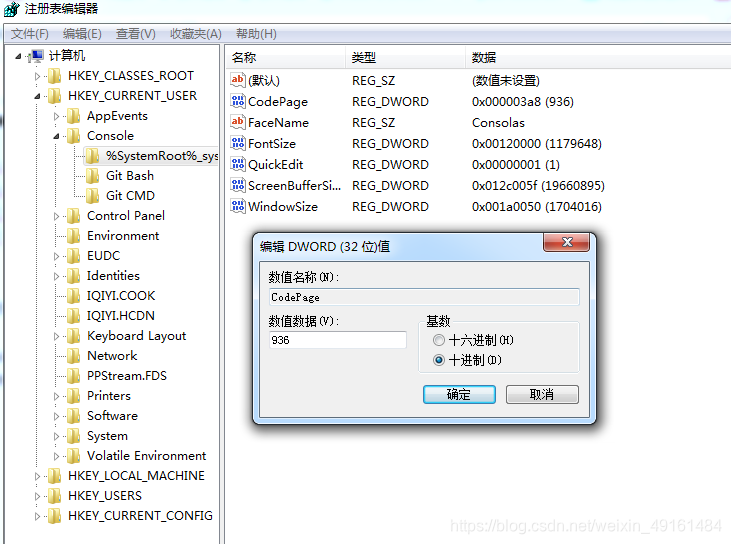Screen dimensions: 731x544
Task: Expand the Identities tree node
Action: 56,276
